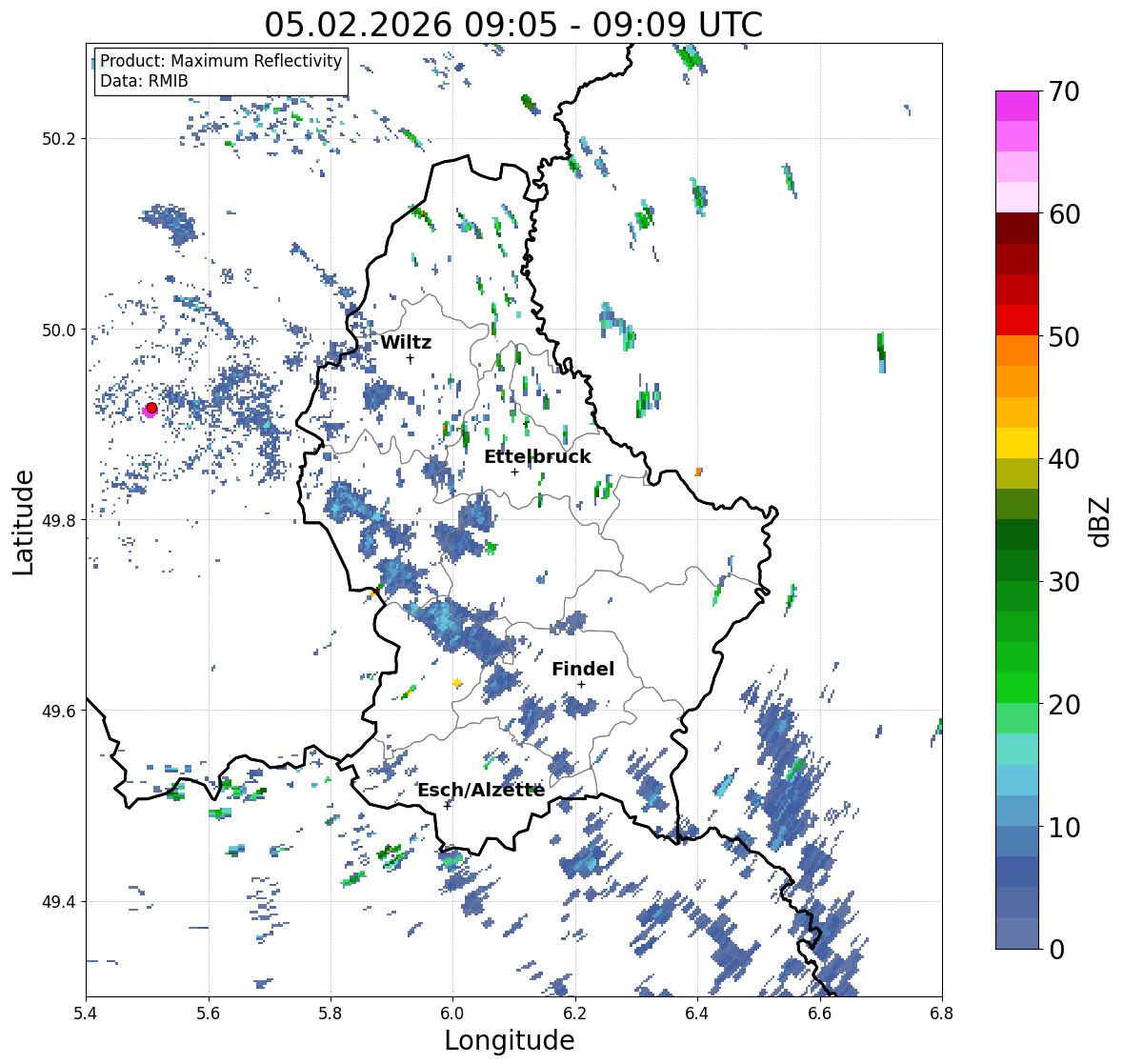The height and width of the screenshot is (1064, 1123).
Task: Click the yellow radar echo west of Findel
Action: tap(457, 683)
